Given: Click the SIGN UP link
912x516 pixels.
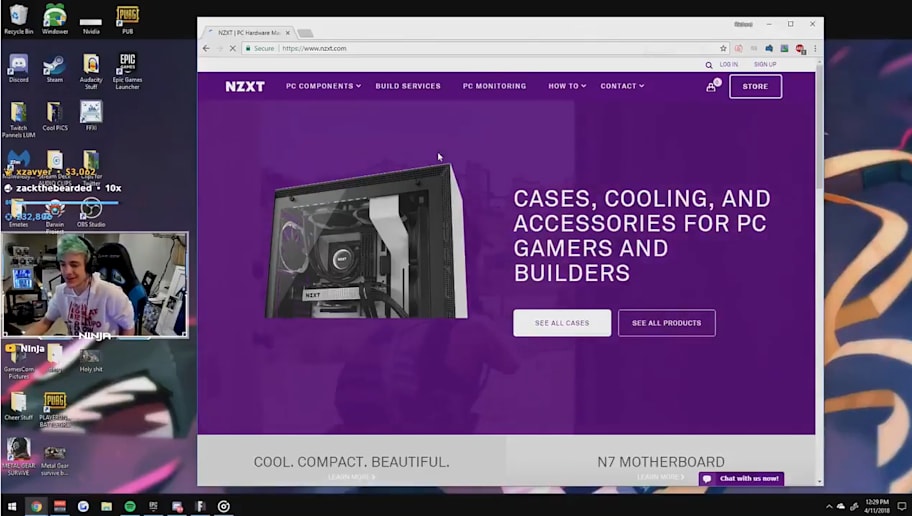Looking at the screenshot, I should pos(765,65).
